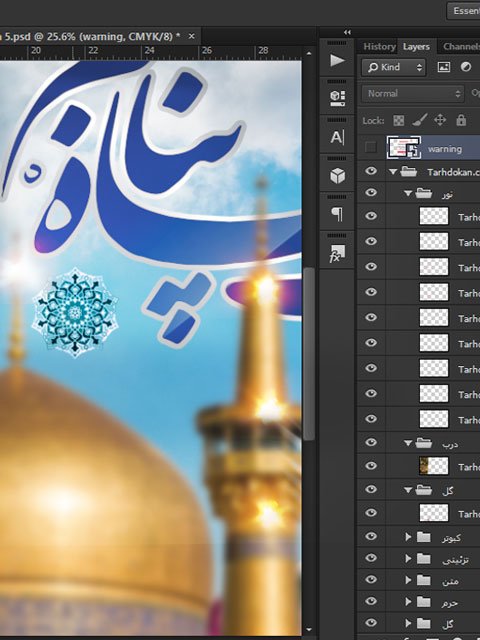The width and height of the screenshot is (480, 640).
Task: Click the vertical canvas scrollbar thumb
Action: pos(309,353)
